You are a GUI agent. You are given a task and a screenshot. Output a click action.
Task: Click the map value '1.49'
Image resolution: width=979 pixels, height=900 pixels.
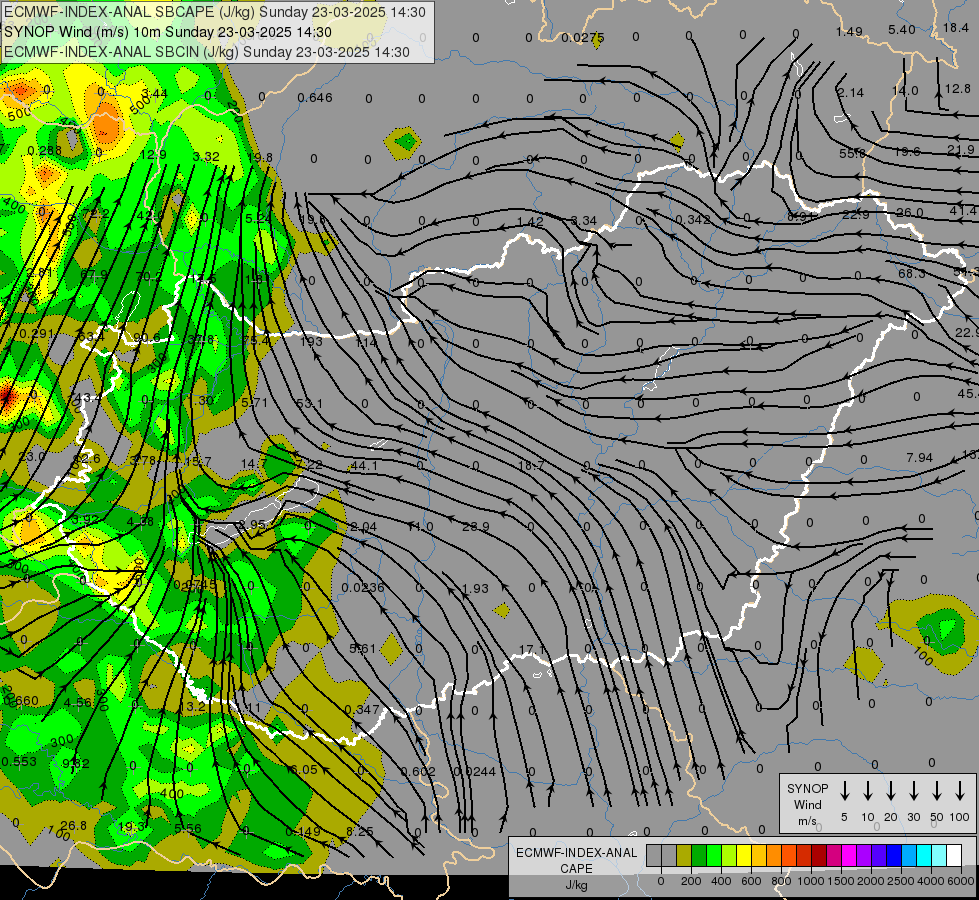(x=849, y=31)
